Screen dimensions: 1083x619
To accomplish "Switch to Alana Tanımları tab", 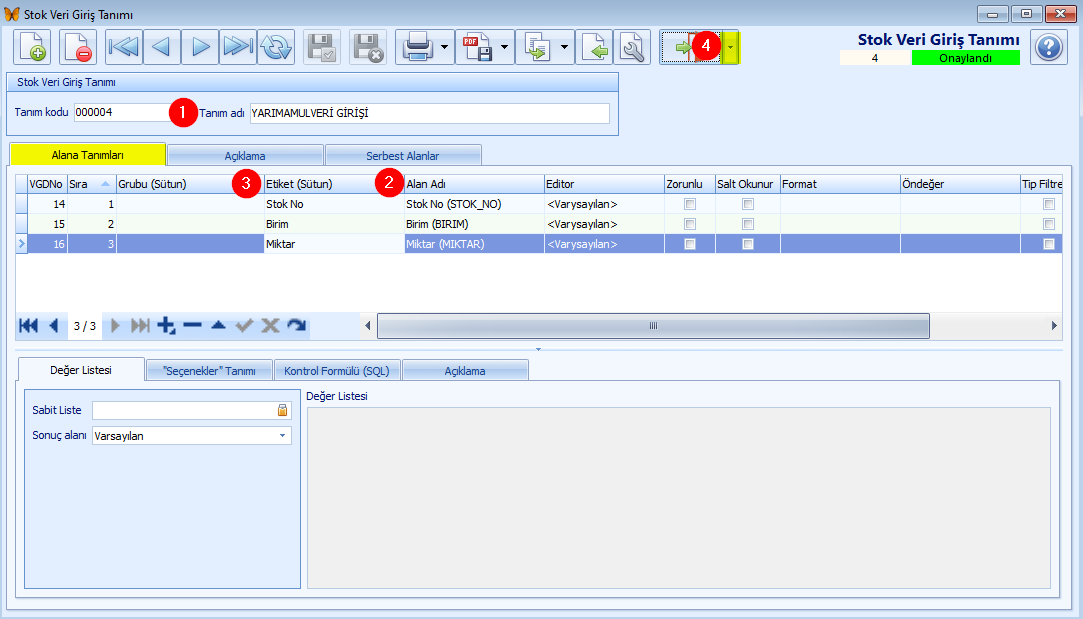I will (88, 155).
